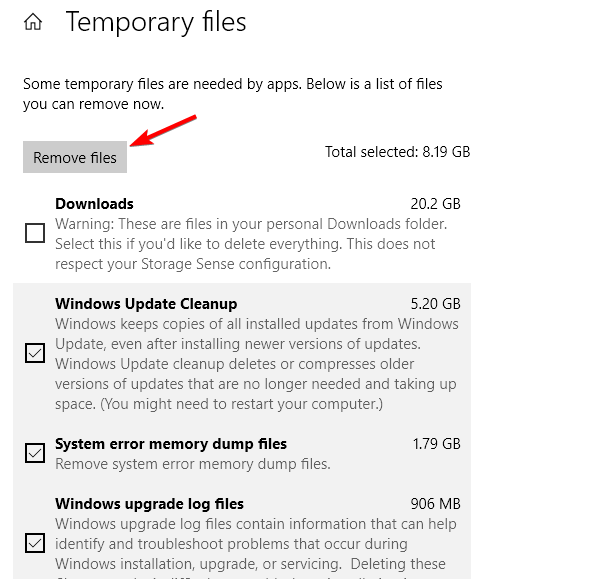
Task: Uncheck Windows upgrade log files checkbox
Action: tap(35, 543)
